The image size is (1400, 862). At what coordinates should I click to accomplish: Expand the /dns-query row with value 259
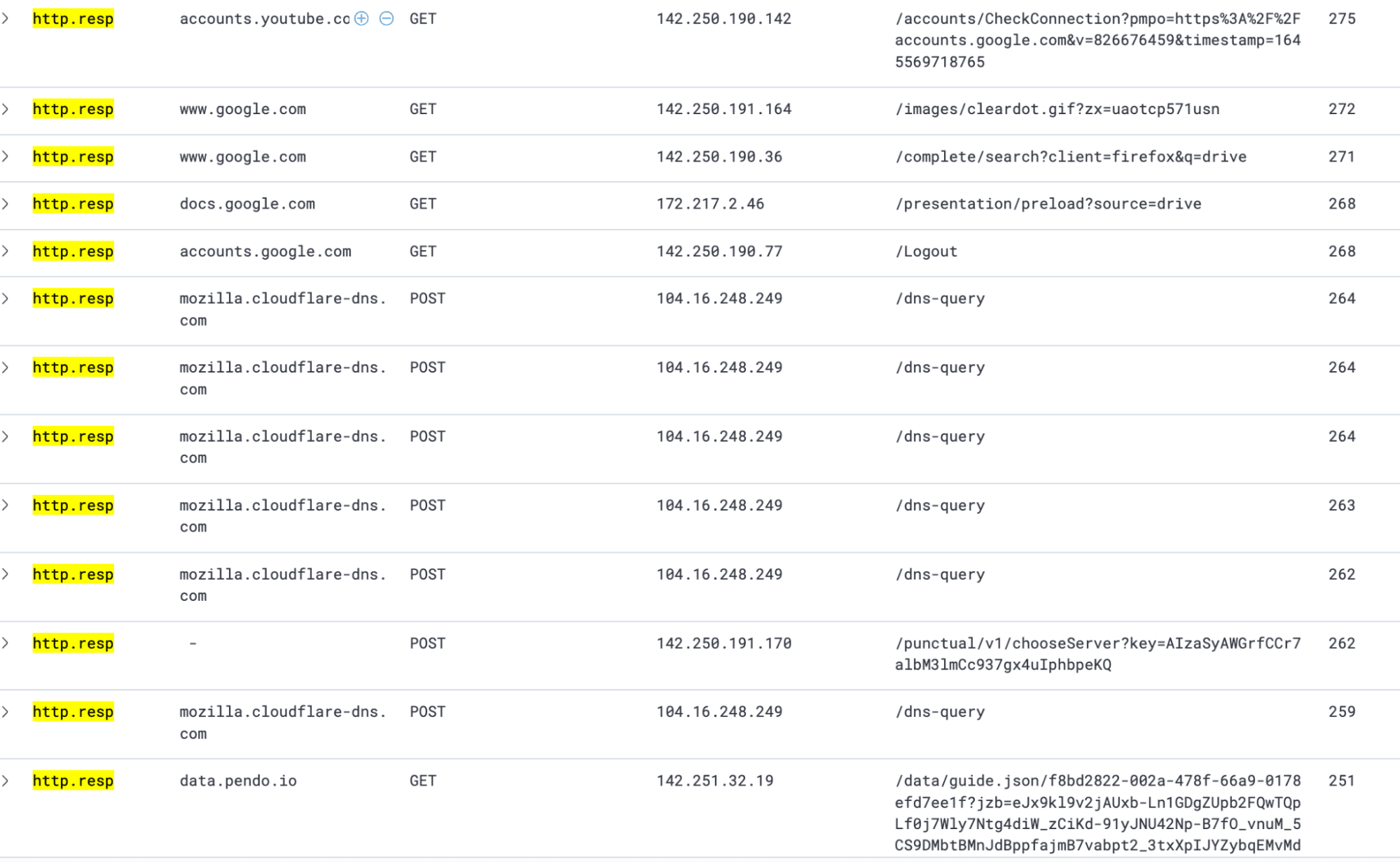(x=6, y=712)
